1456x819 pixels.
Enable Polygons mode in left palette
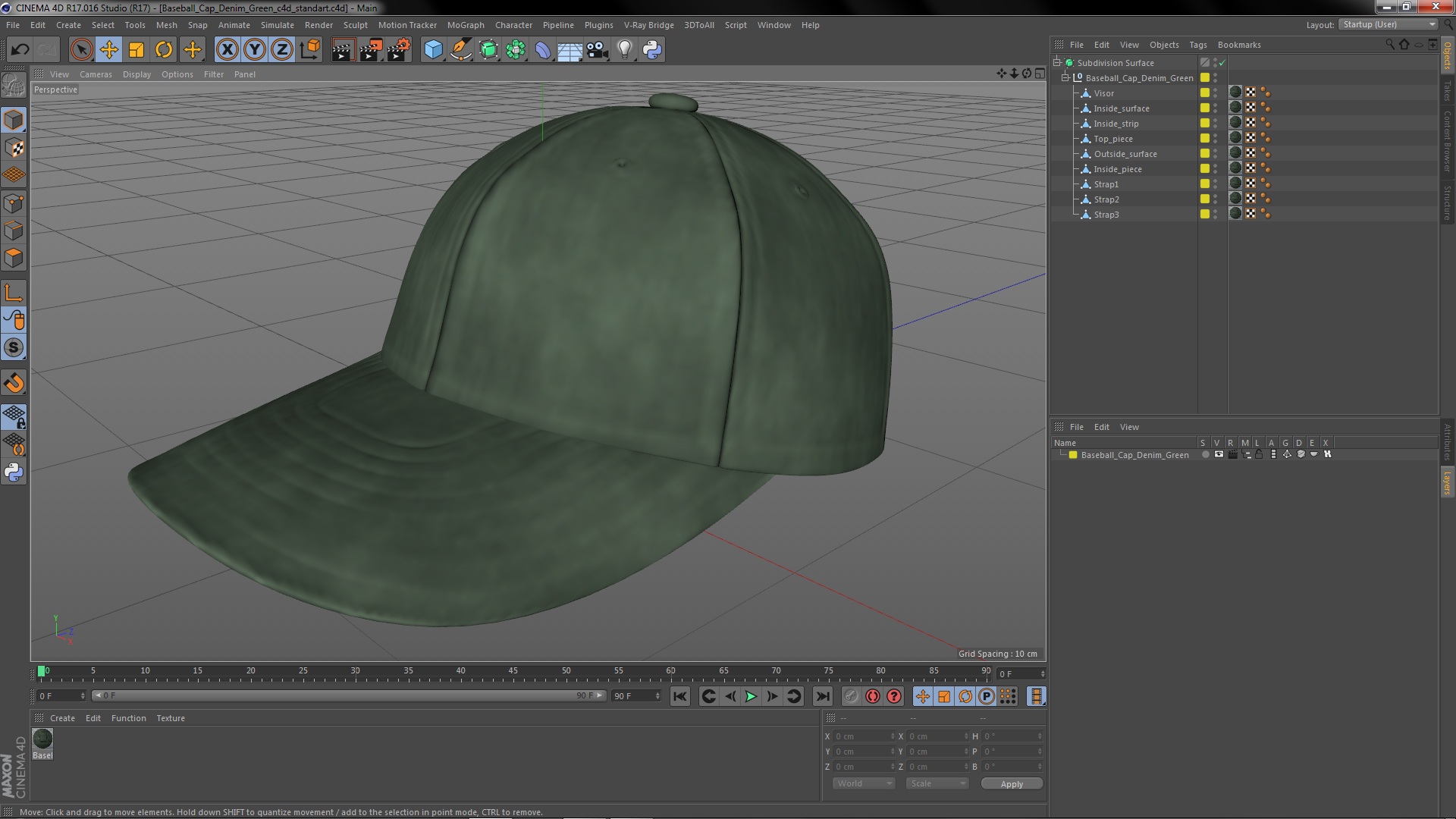pos(14,258)
